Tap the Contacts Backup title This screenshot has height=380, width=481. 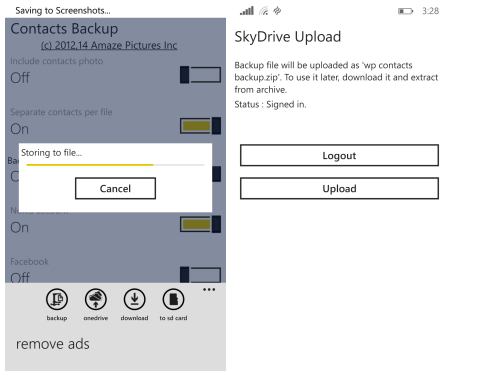(64, 29)
